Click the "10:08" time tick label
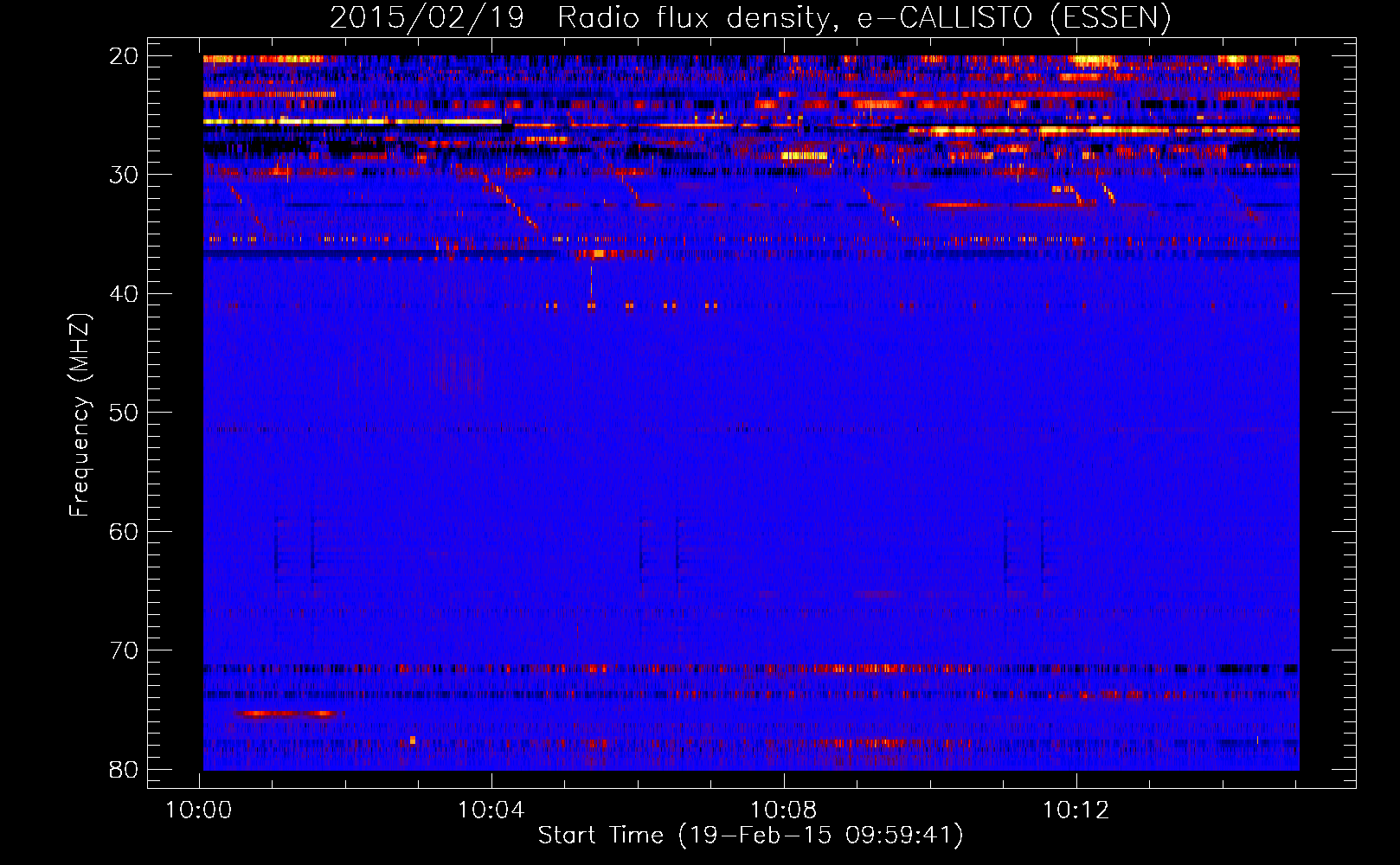The height and width of the screenshot is (865, 1400). [x=784, y=811]
